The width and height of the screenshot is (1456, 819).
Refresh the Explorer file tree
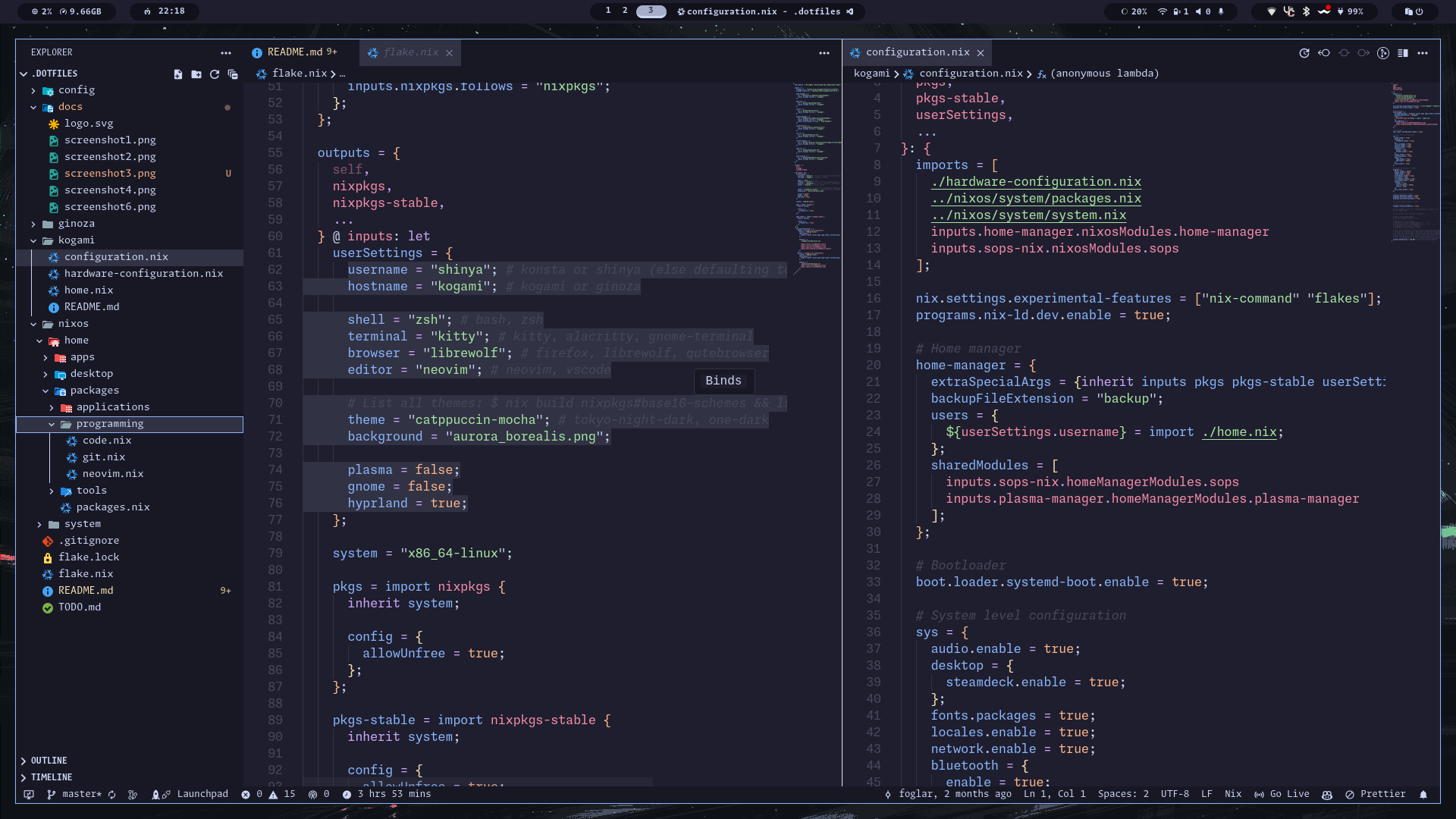pos(215,74)
